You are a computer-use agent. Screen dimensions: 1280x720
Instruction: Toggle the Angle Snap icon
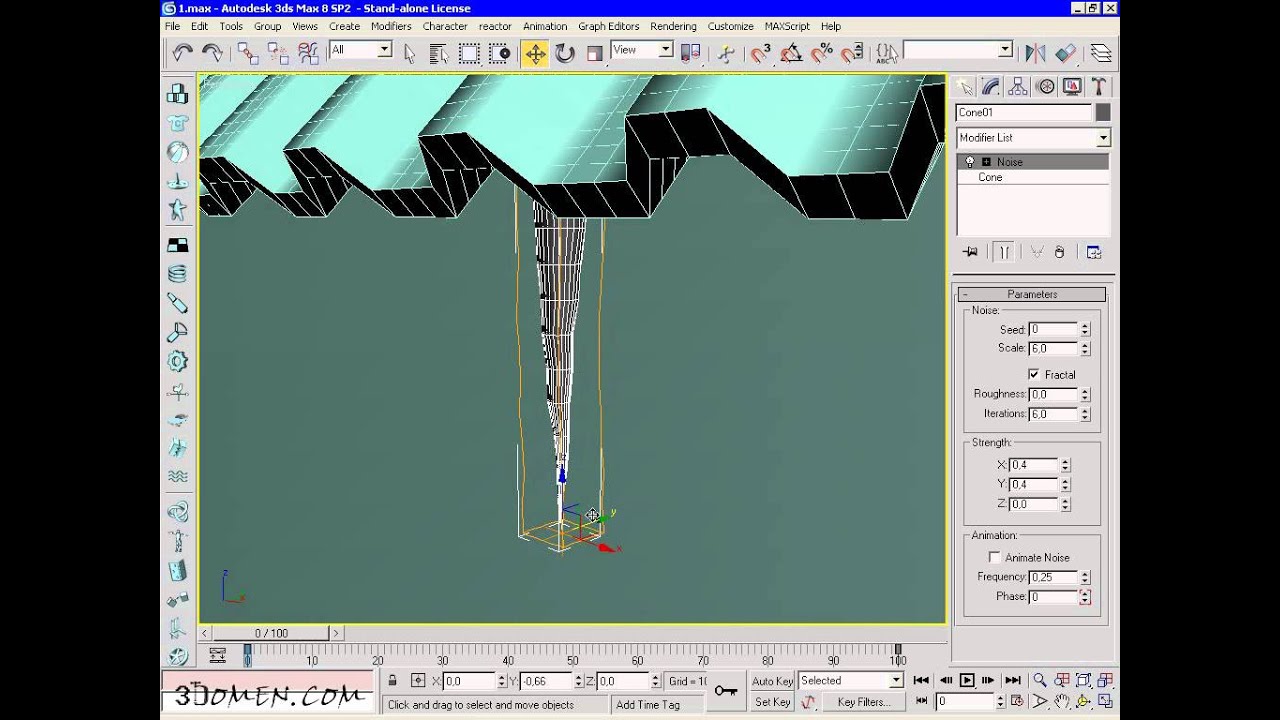pyautogui.click(x=791, y=53)
